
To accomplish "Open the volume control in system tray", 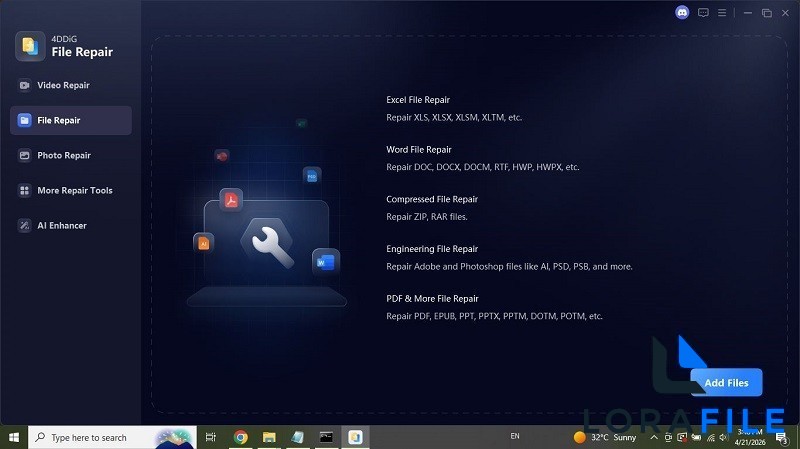I will (x=723, y=437).
